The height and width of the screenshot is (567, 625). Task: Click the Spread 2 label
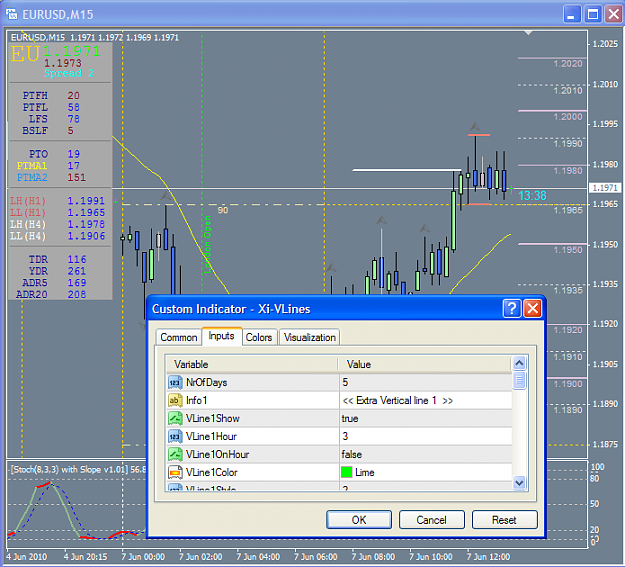click(69, 73)
